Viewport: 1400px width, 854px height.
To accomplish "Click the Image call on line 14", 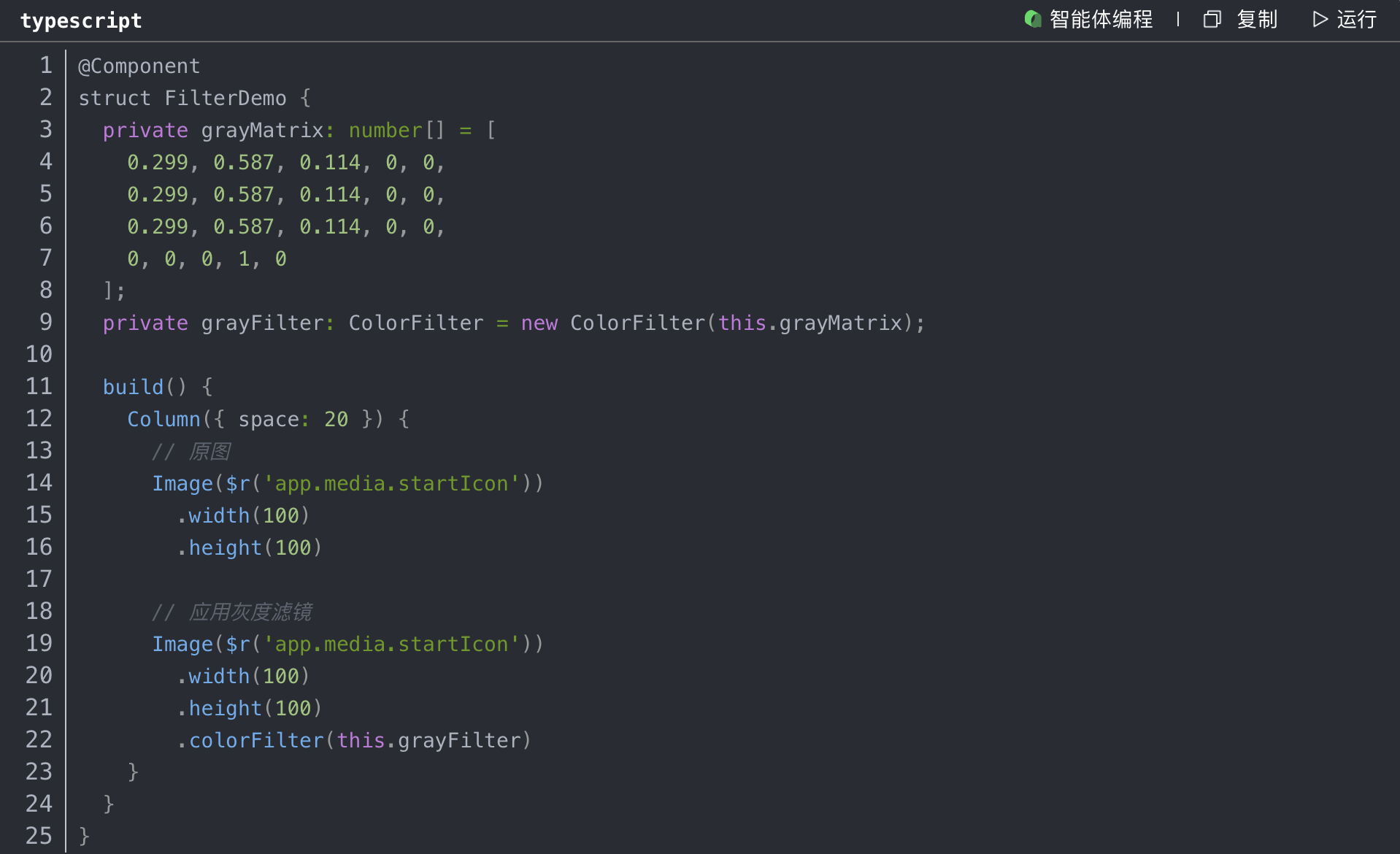I will coord(348,483).
